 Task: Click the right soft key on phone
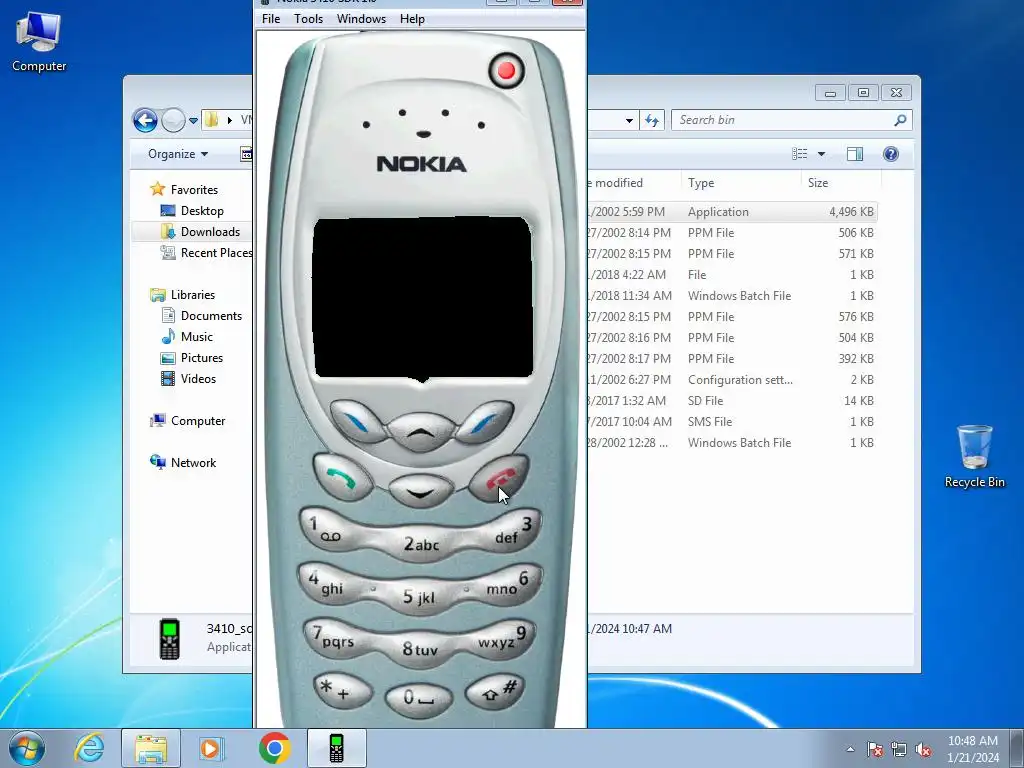pyautogui.click(x=485, y=422)
